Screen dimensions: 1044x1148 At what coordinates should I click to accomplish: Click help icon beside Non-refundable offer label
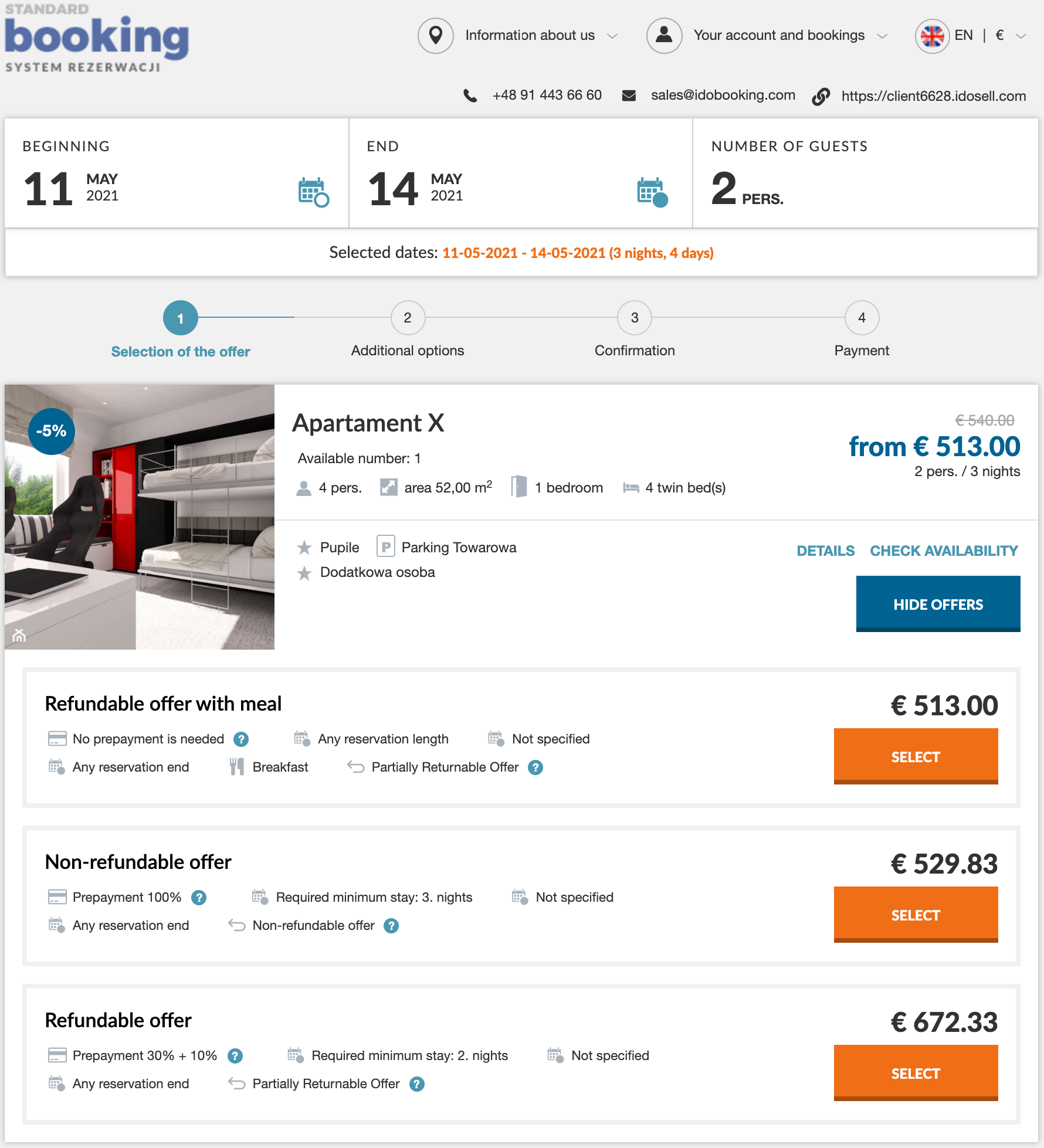tap(391, 926)
